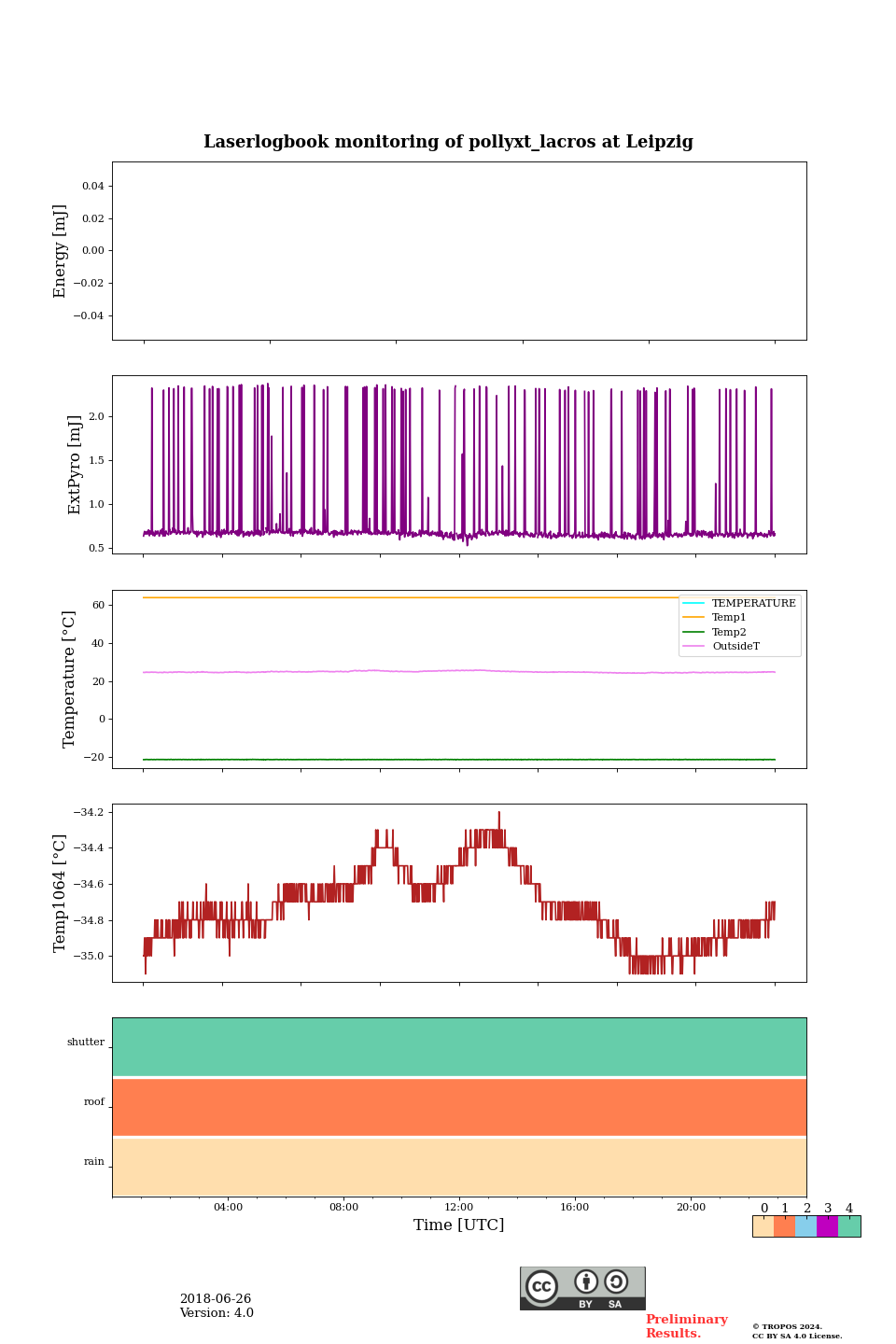Click the plot title Laserlogbook monitoring
Screen dimensions: 896x1344
tap(448, 142)
